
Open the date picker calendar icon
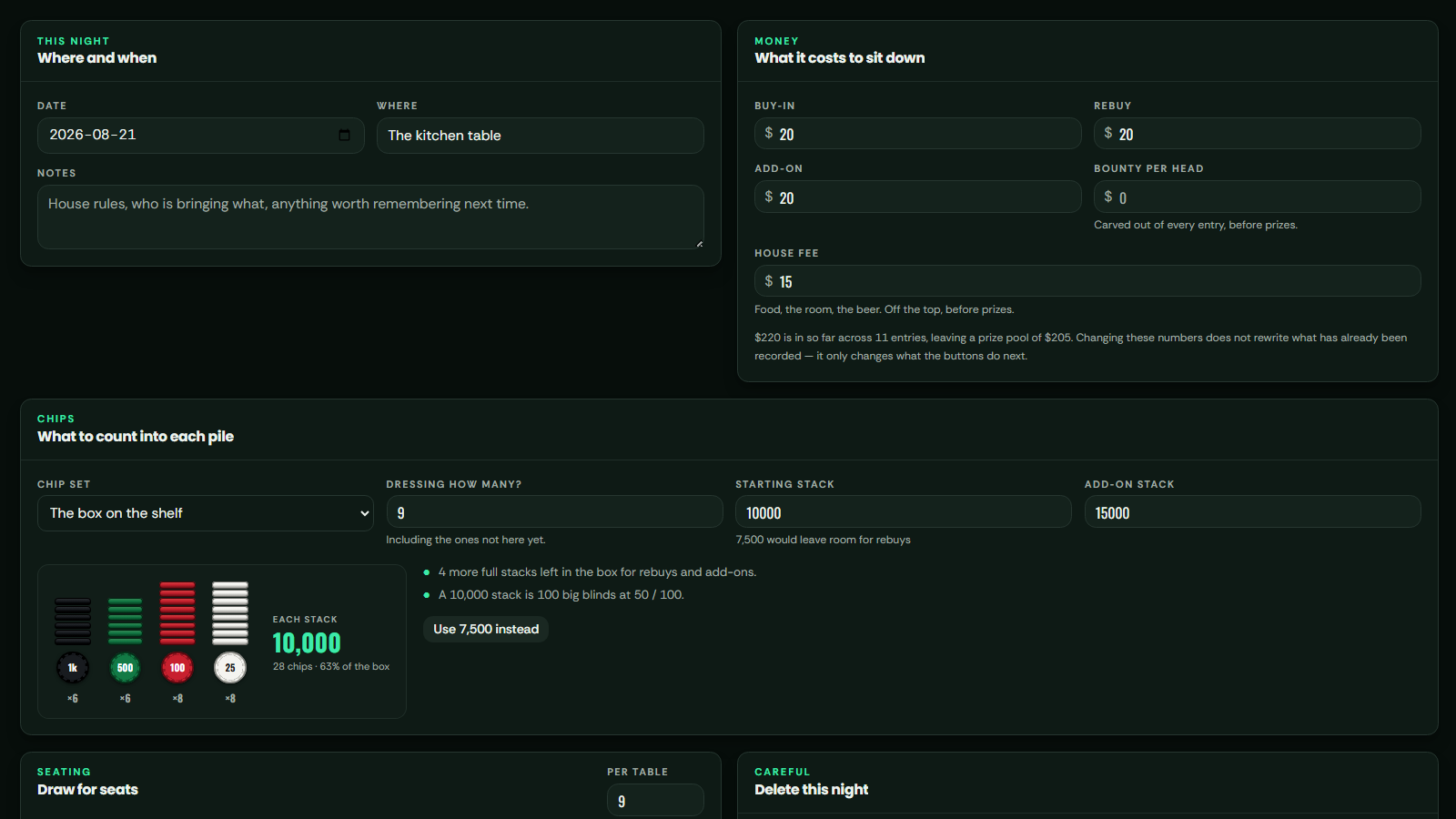click(x=344, y=136)
